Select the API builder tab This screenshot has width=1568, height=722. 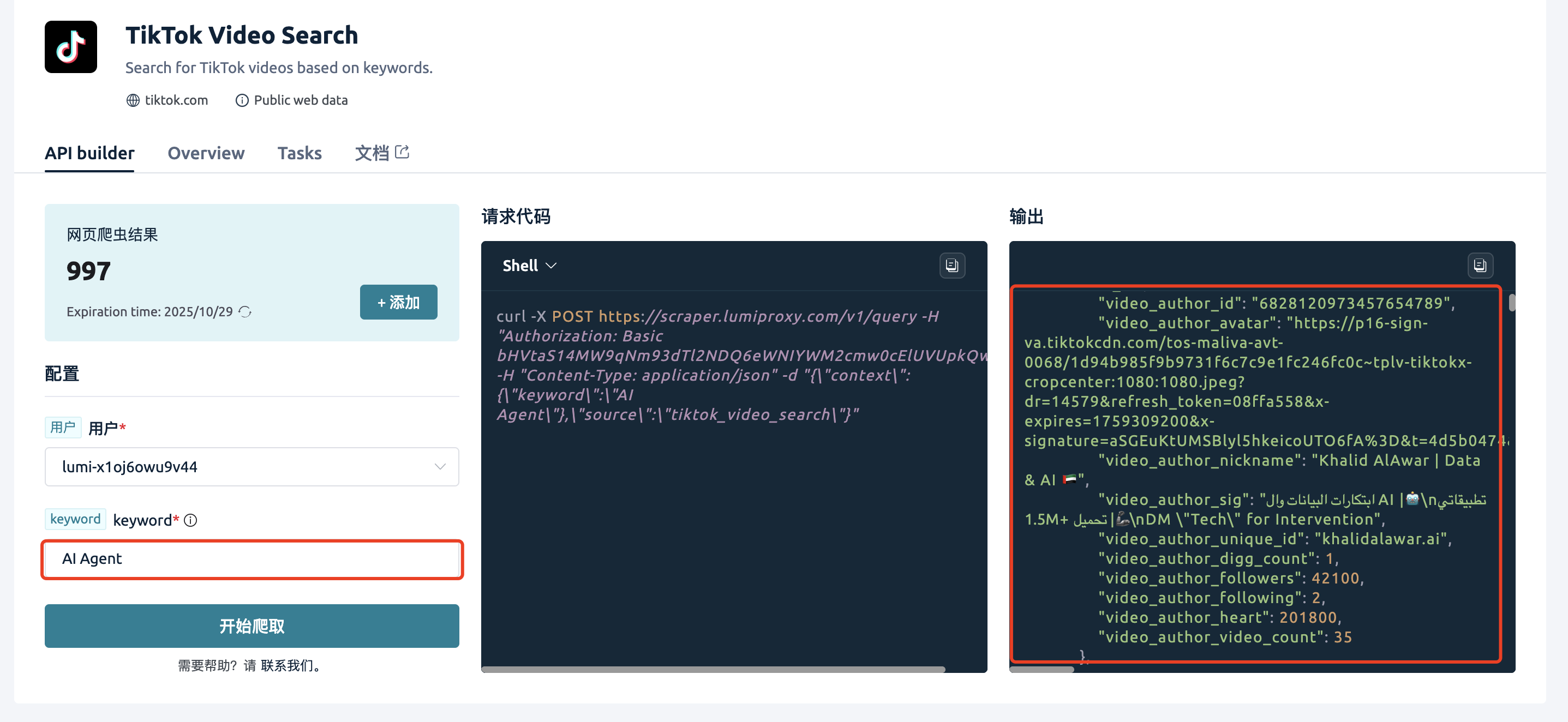click(x=89, y=153)
